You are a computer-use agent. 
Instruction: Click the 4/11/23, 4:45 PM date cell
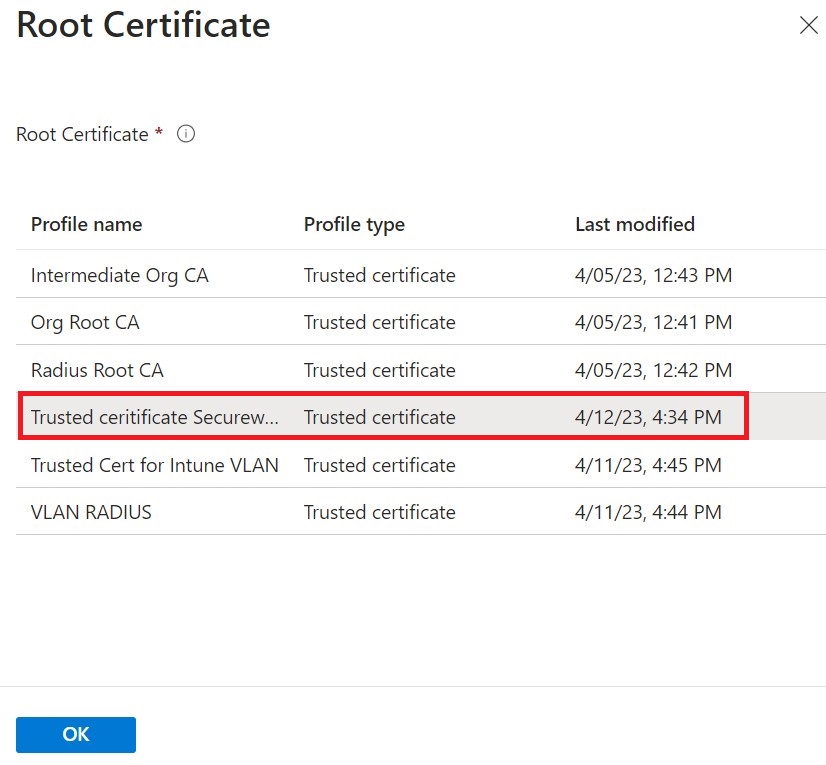(x=648, y=465)
